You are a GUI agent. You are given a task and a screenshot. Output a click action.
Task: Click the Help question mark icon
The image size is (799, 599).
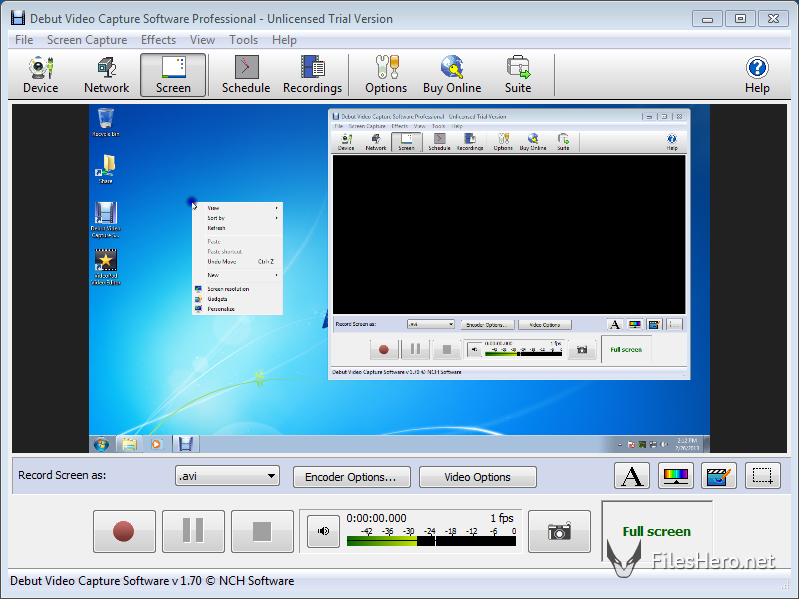click(757, 75)
